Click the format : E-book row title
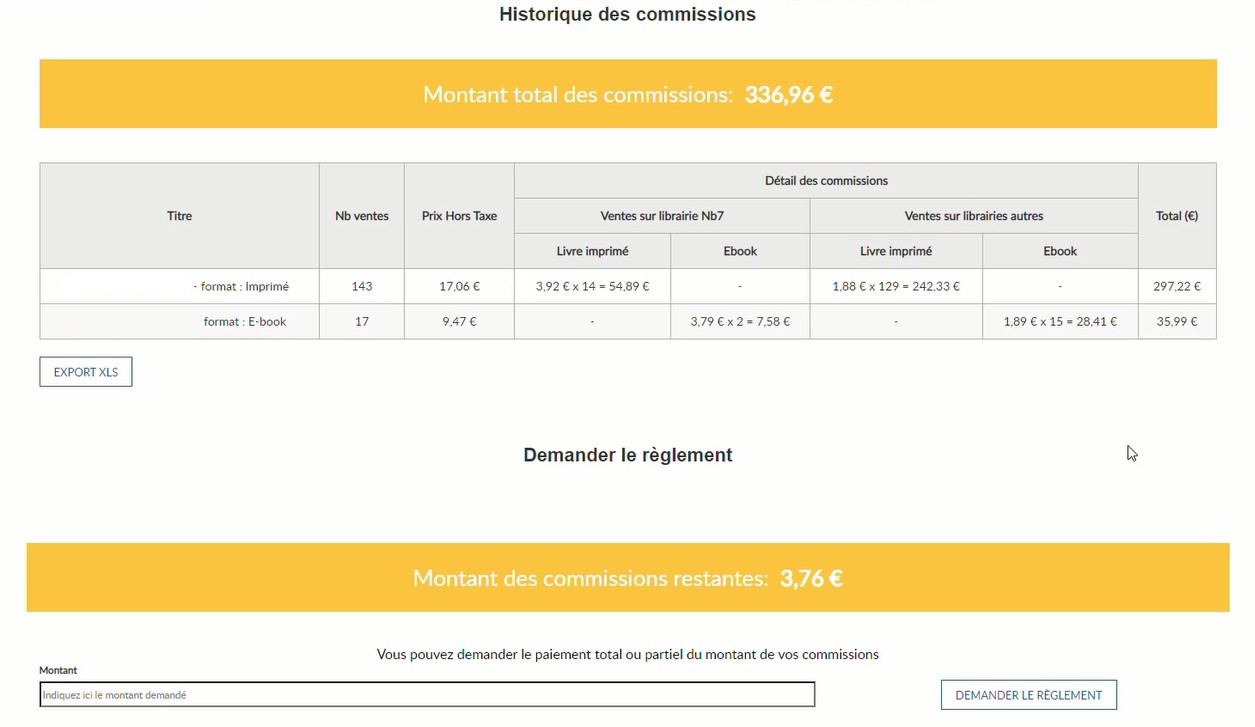This screenshot has width=1255, height=727. [x=245, y=322]
